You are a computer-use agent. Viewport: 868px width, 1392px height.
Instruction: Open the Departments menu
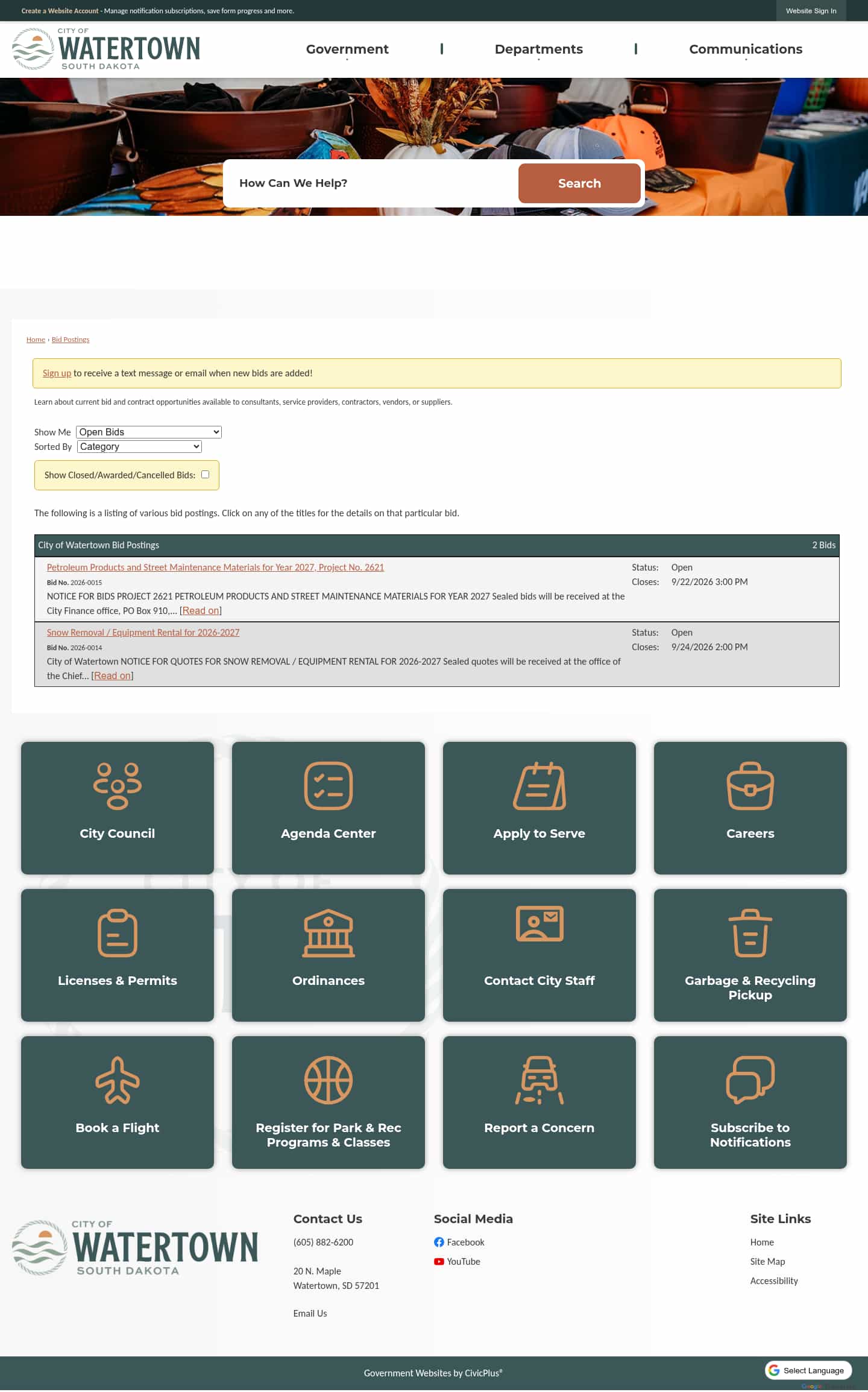click(x=539, y=49)
